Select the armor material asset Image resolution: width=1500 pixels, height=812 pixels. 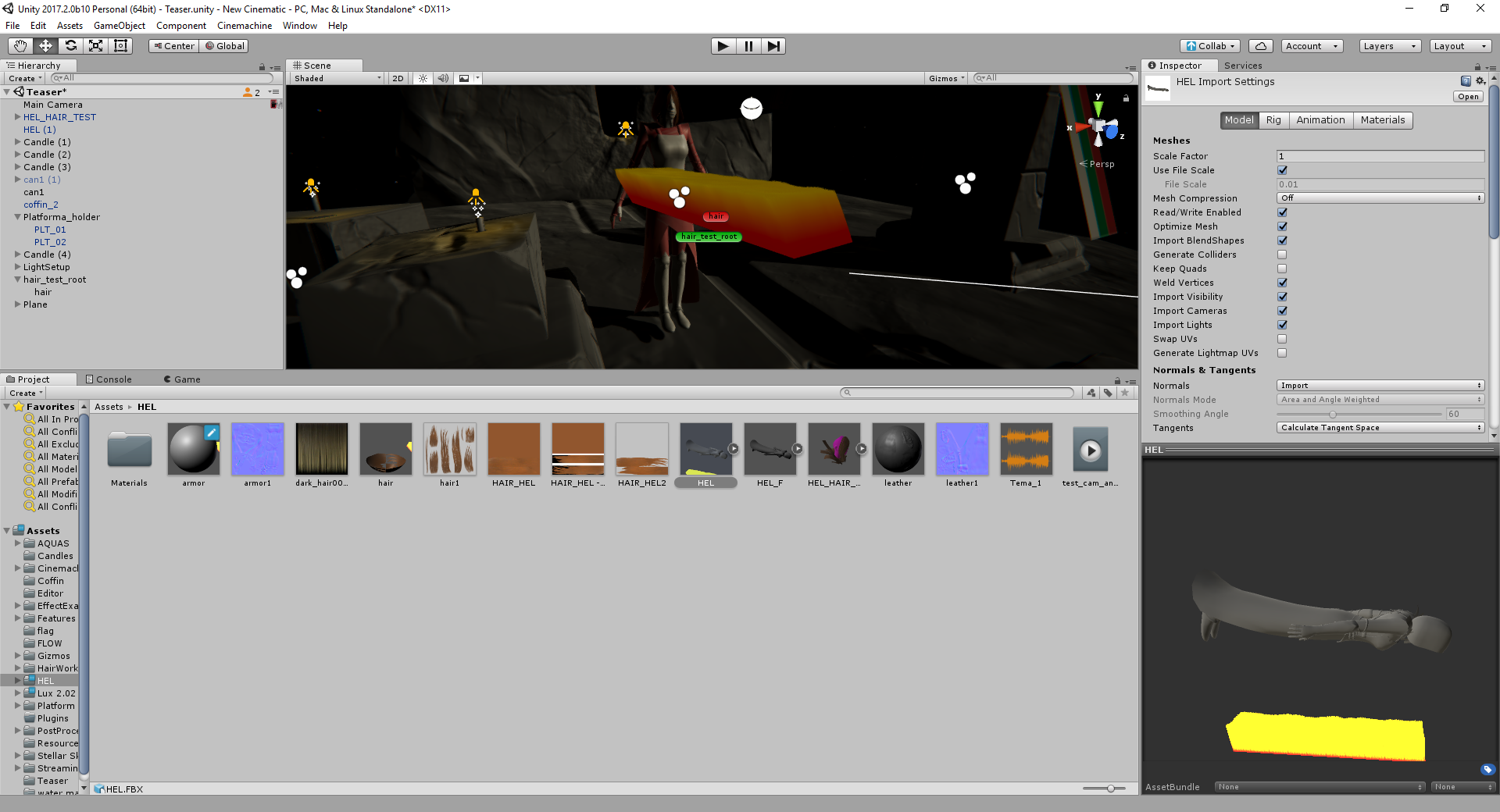click(x=194, y=449)
